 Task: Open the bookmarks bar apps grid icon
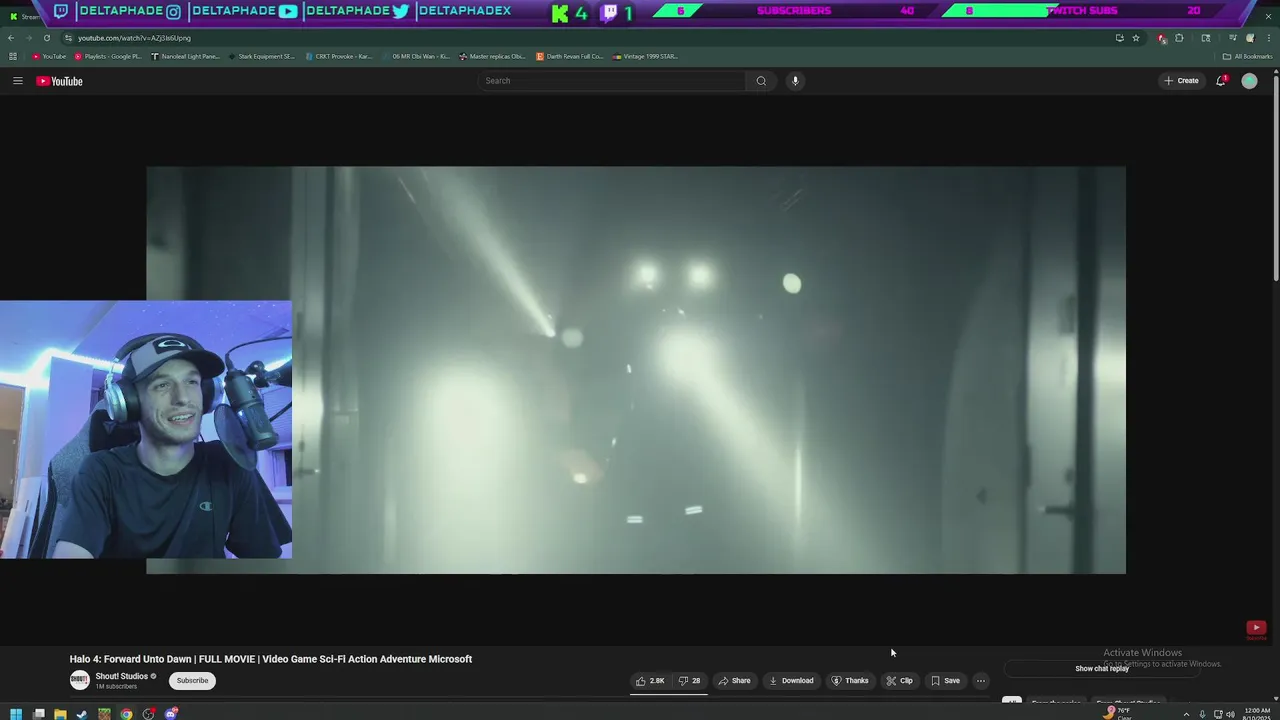pos(12,56)
